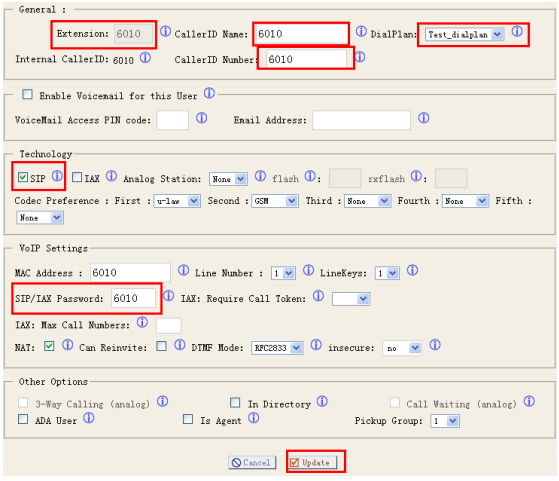Uncheck the SIP technology checkbox

pyautogui.click(x=23, y=177)
